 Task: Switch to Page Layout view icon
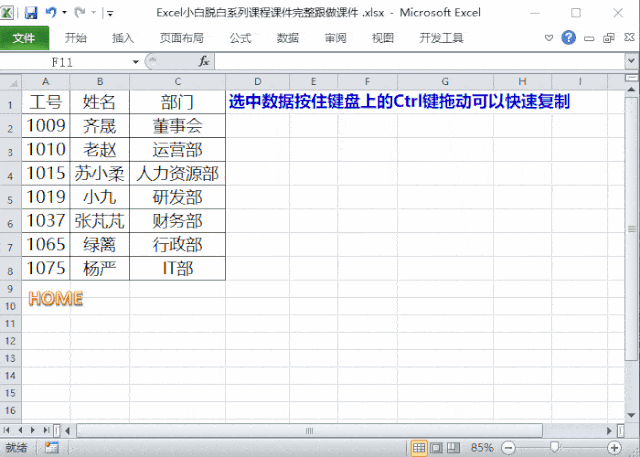pos(436,448)
